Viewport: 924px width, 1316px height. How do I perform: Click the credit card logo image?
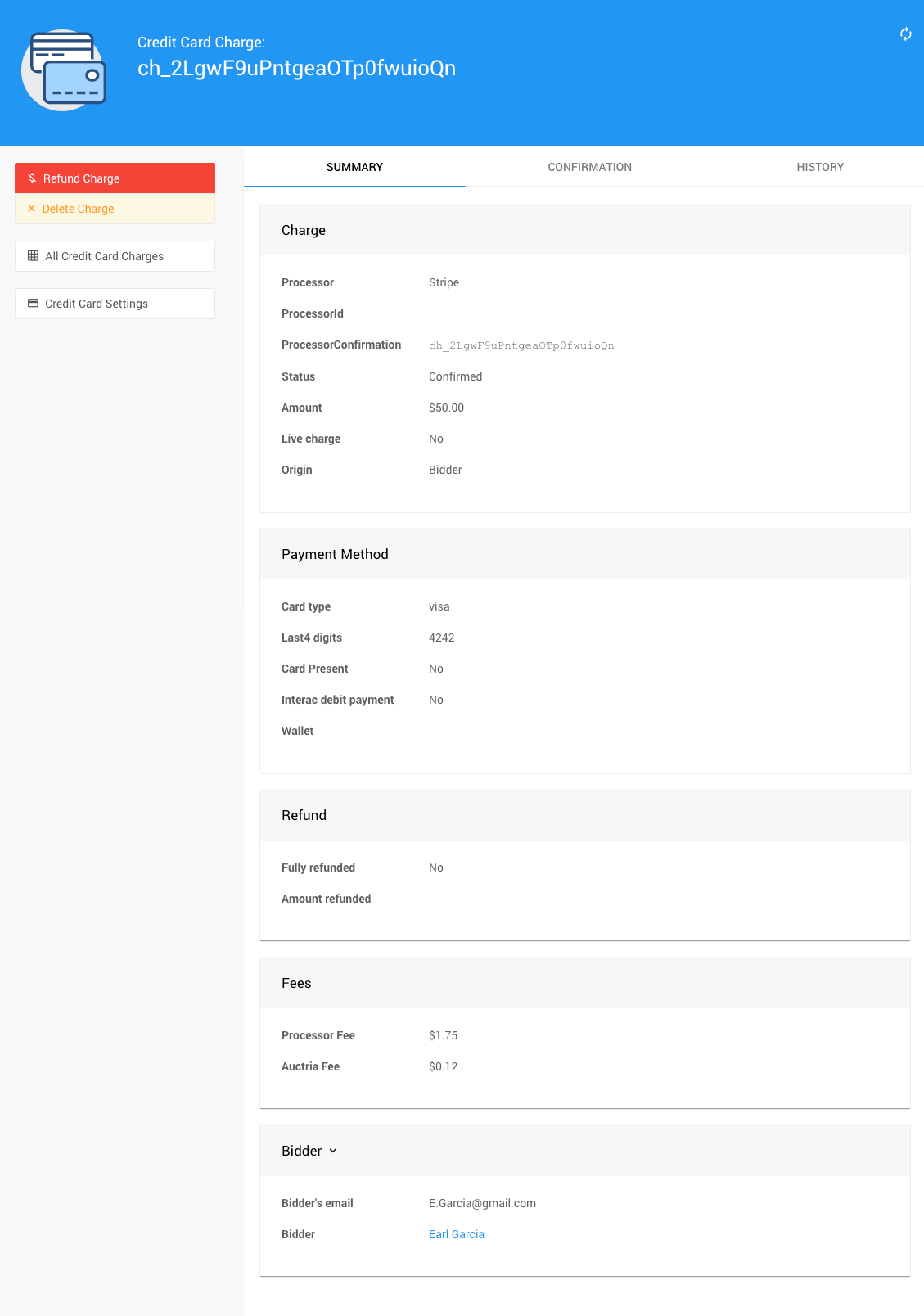click(64, 70)
